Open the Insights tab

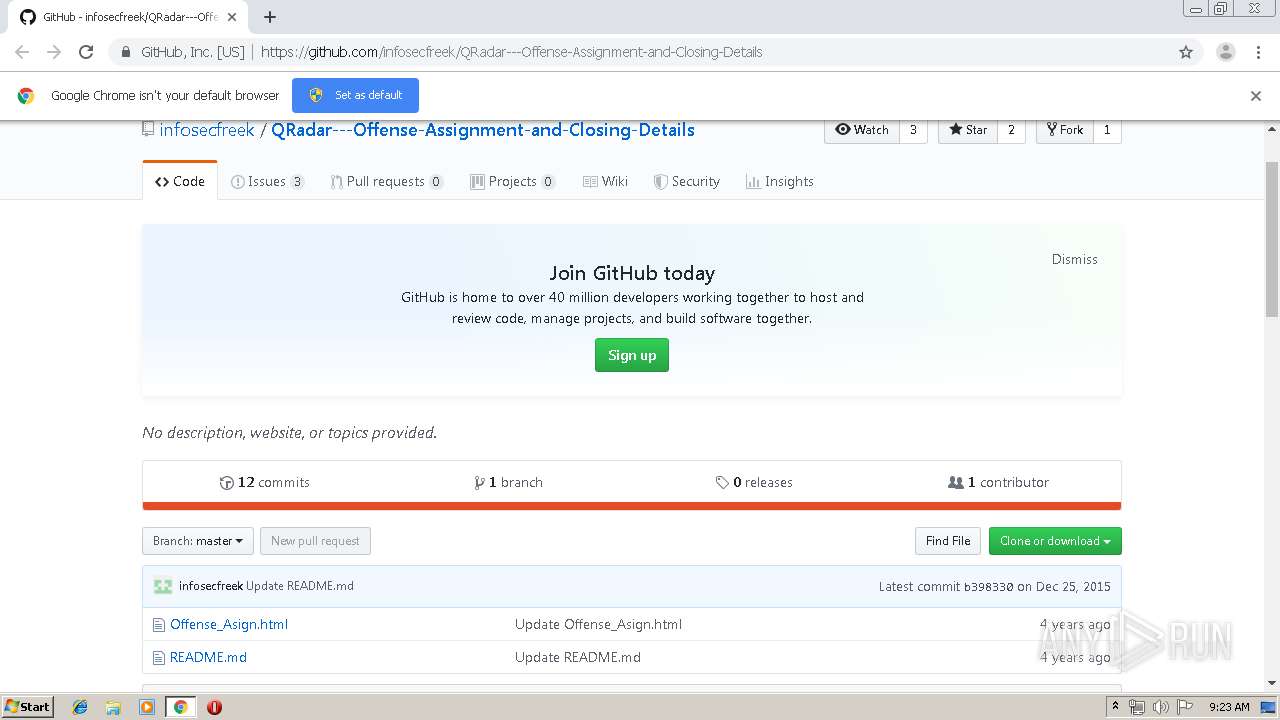pos(780,181)
